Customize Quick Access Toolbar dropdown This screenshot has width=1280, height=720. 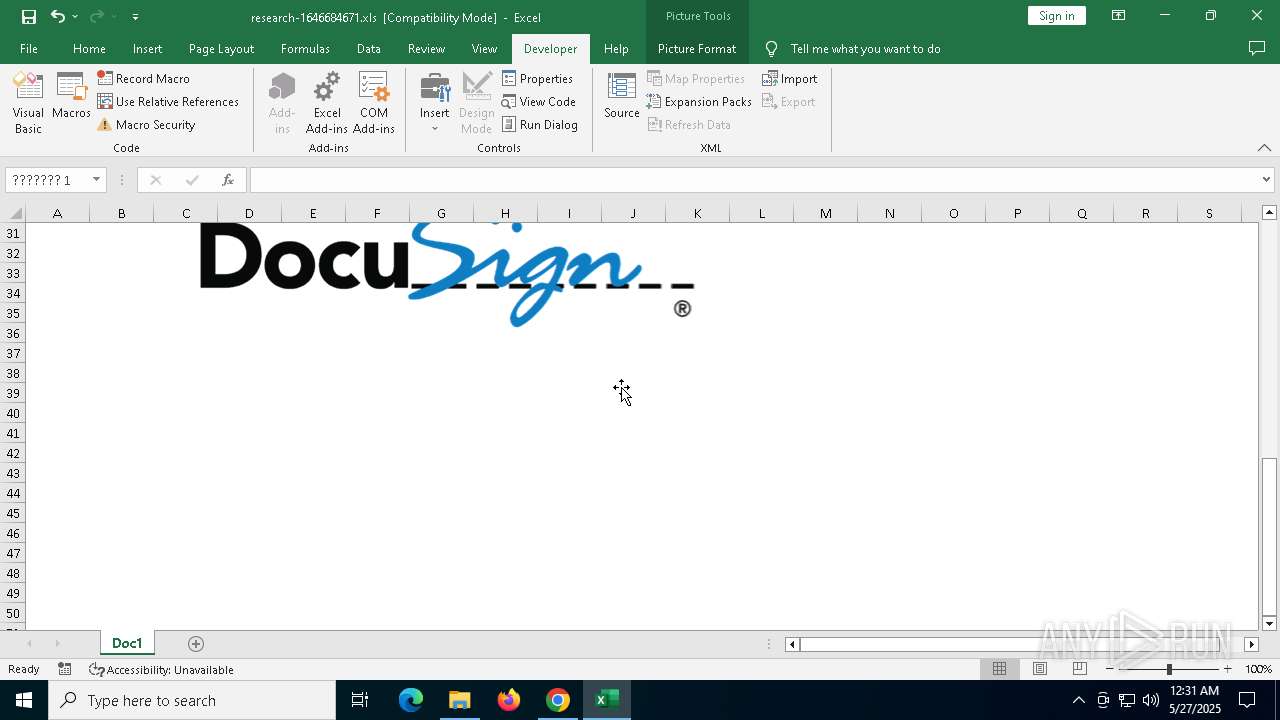pos(135,16)
